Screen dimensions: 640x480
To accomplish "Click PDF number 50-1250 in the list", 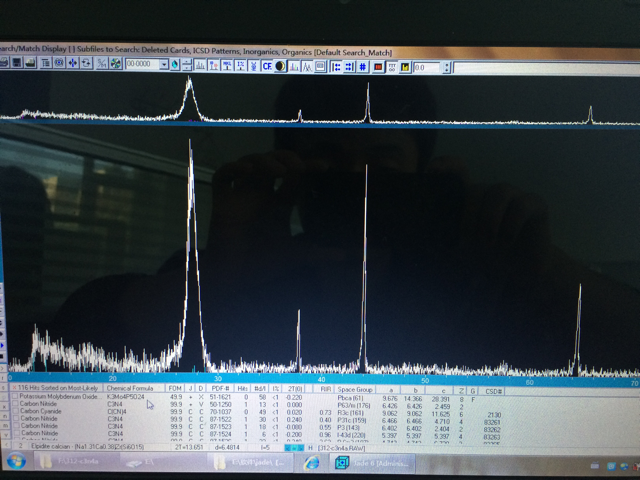I will coord(220,404).
